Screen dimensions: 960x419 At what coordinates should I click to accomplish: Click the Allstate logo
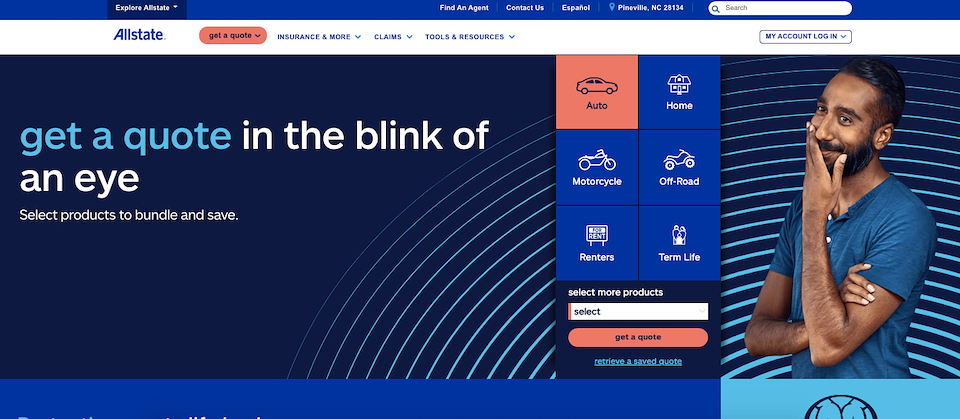pyautogui.click(x=139, y=36)
